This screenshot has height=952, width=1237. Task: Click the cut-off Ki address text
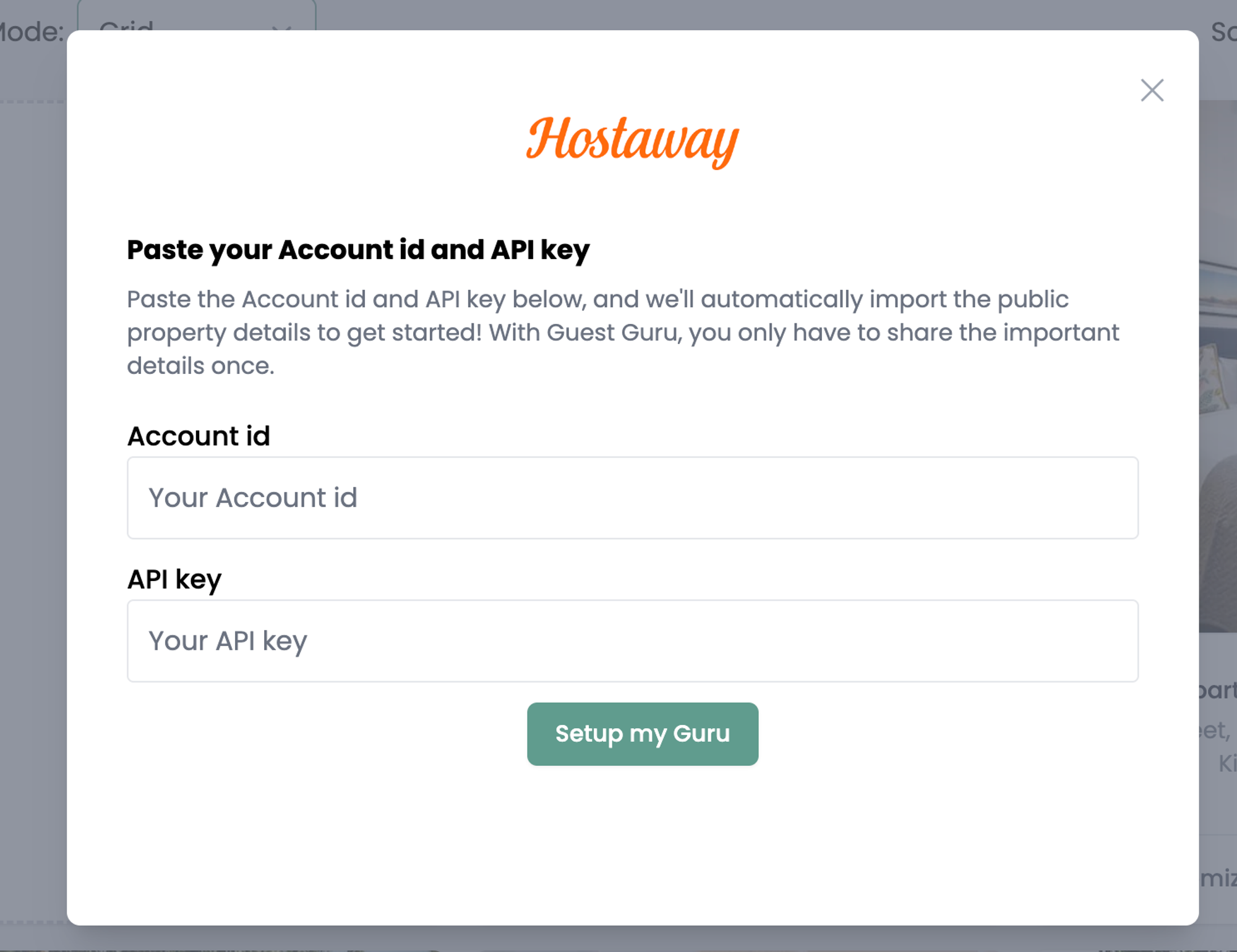click(x=1227, y=763)
